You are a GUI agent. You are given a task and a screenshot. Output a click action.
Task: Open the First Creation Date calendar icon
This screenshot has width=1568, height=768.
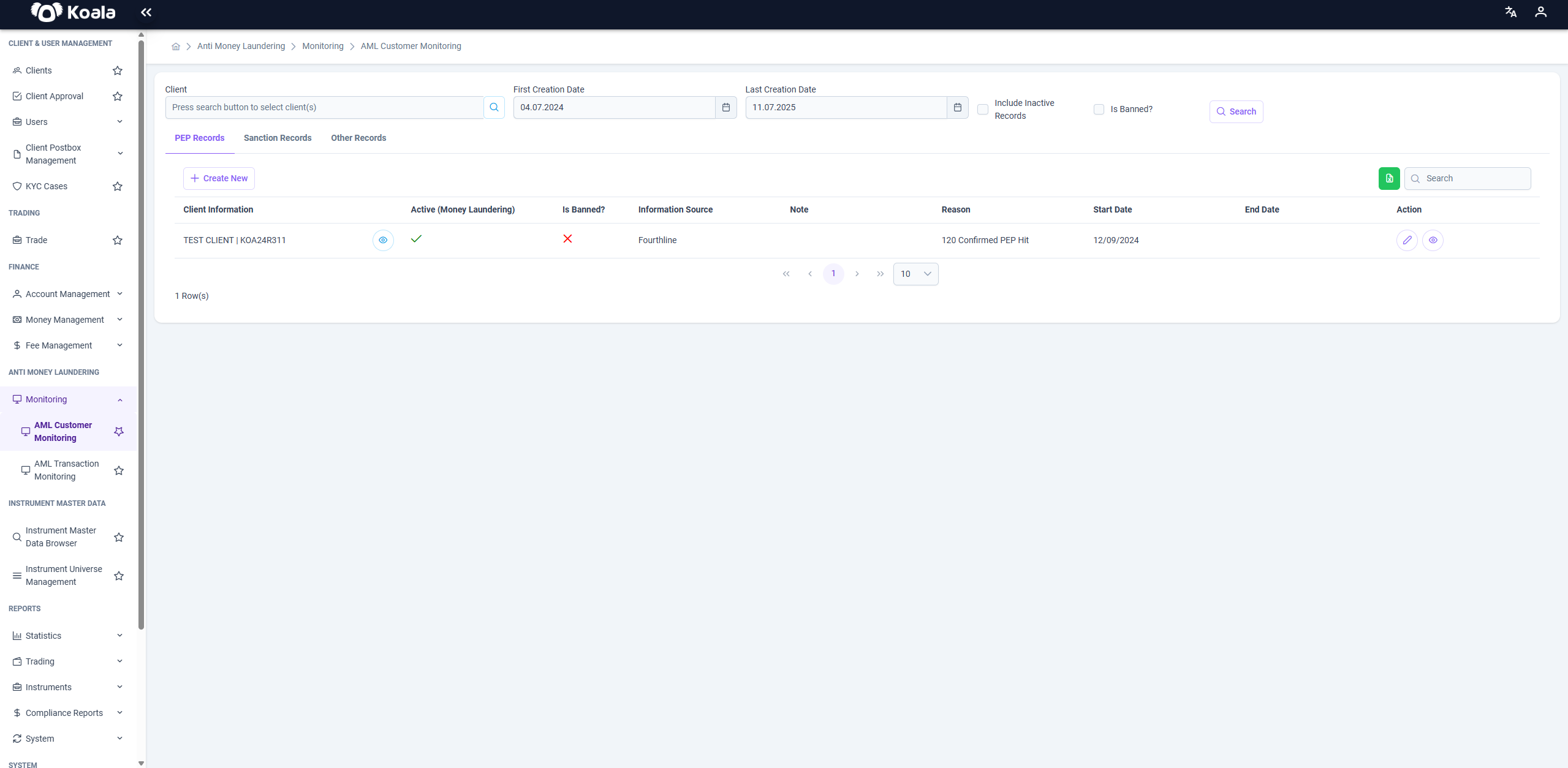tap(726, 107)
